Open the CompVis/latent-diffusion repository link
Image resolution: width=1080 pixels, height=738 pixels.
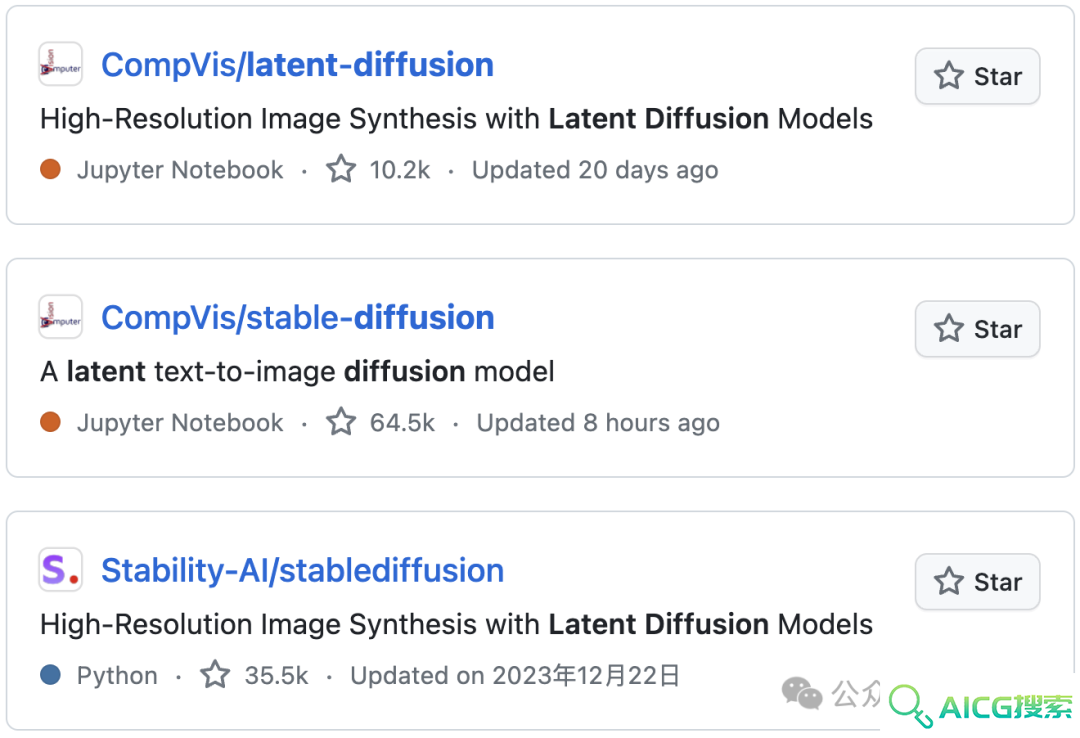298,65
